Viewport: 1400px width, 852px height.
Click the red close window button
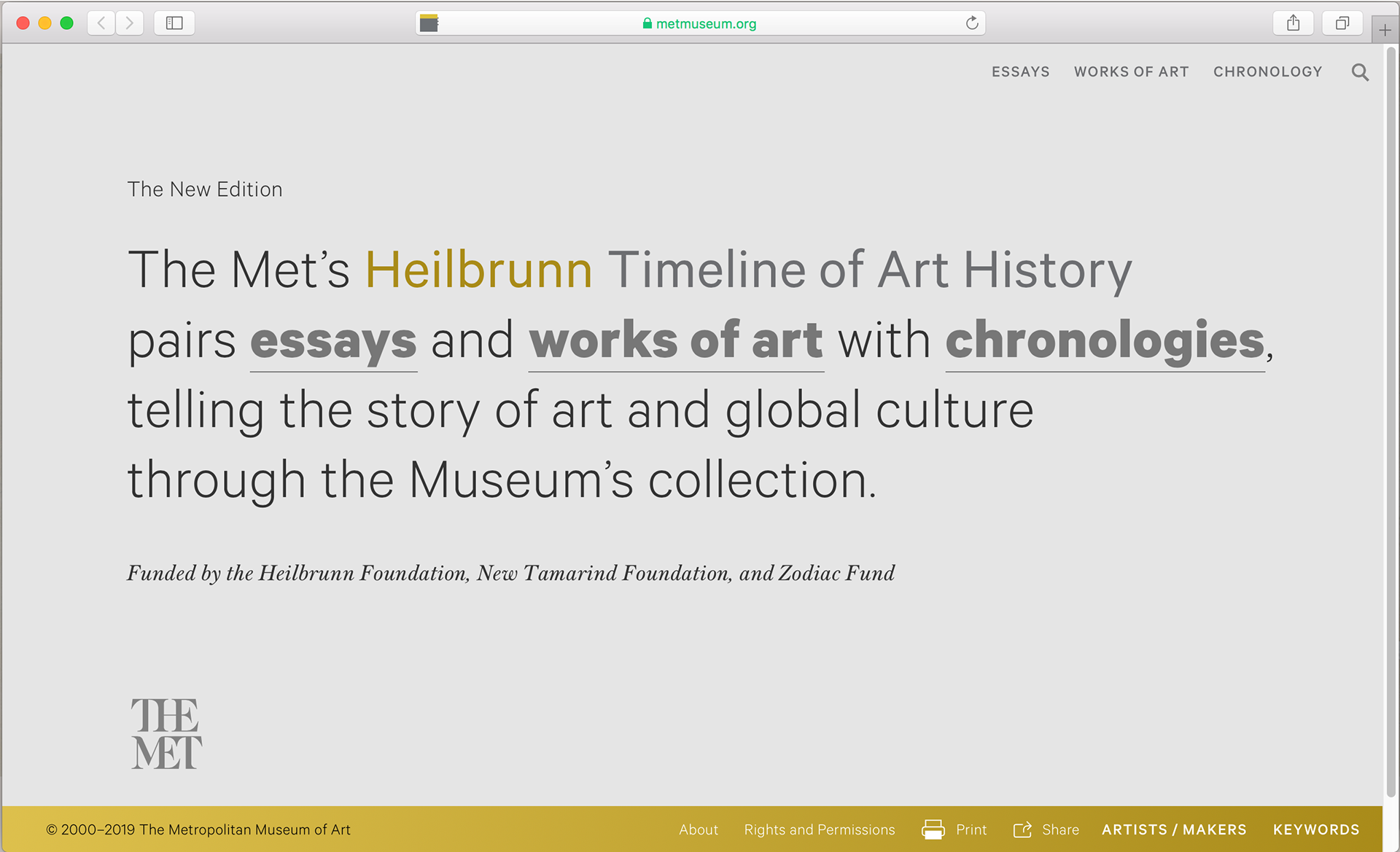click(x=23, y=23)
